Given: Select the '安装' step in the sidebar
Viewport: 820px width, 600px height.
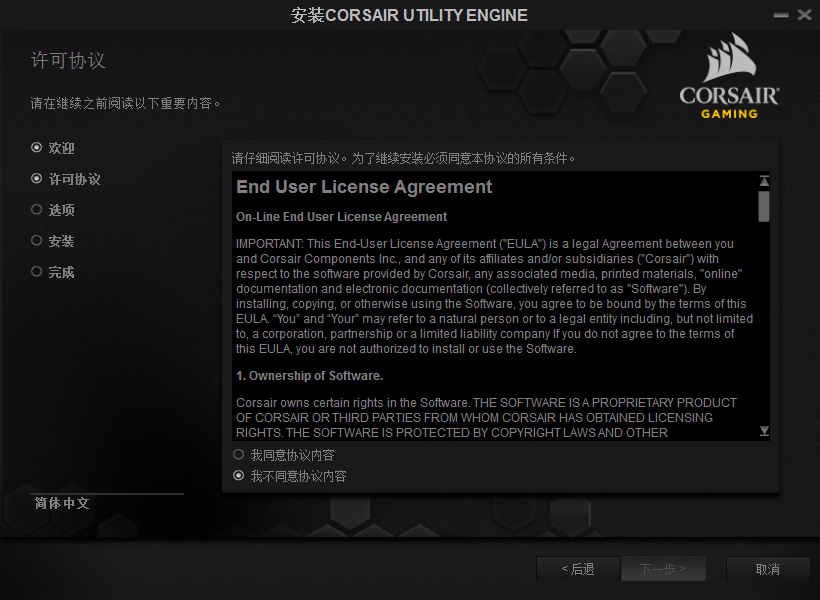Looking at the screenshot, I should click(53, 241).
